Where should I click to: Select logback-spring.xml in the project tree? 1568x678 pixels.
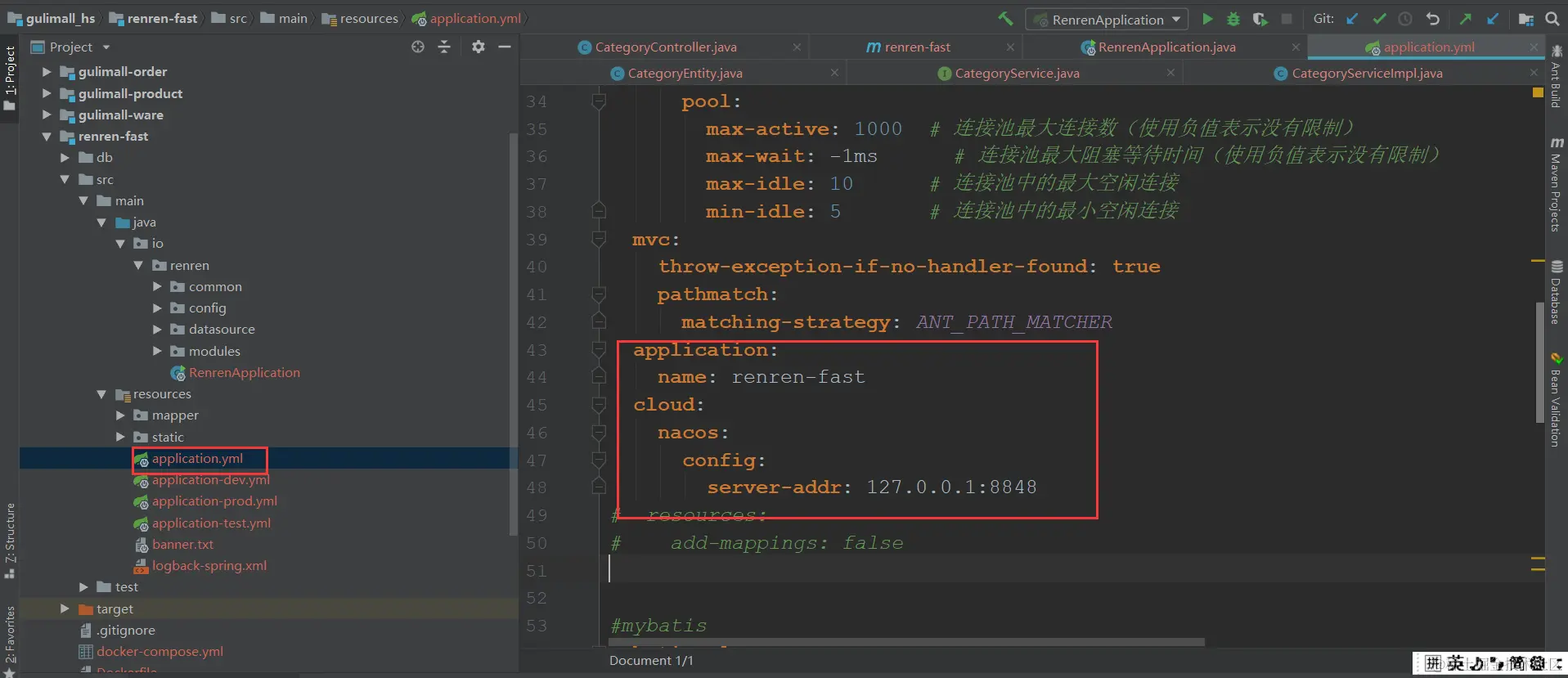coord(200,566)
